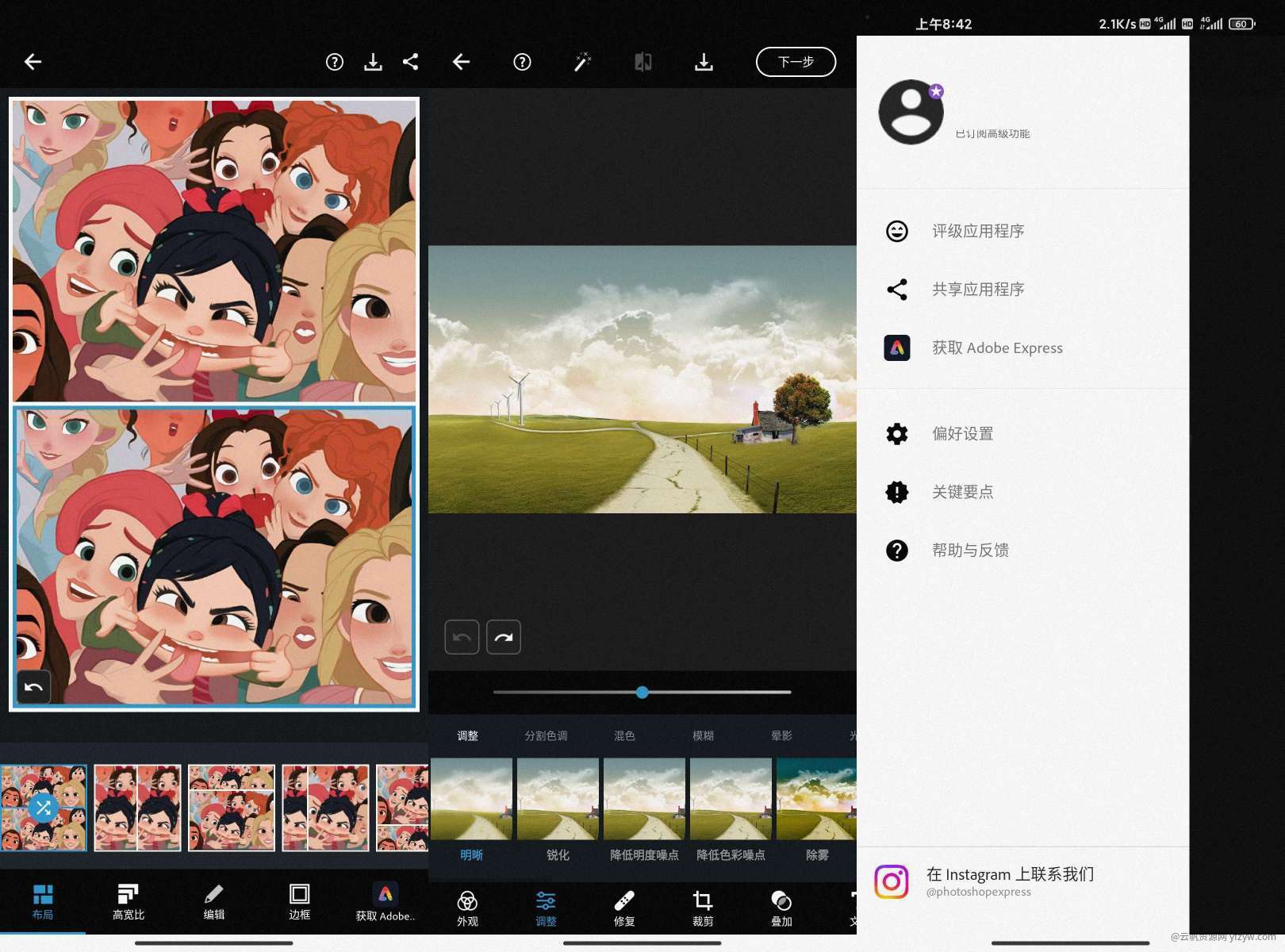Select the 明晰 adjustment thumbnail
The image size is (1285, 952).
point(471,799)
